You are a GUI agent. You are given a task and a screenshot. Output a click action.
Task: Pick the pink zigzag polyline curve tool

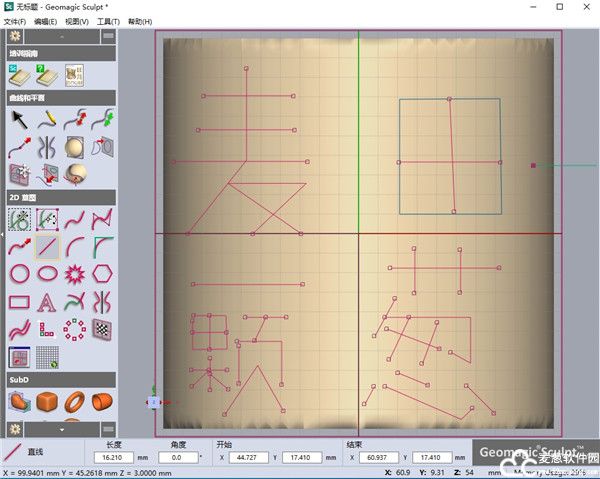[x=103, y=219]
